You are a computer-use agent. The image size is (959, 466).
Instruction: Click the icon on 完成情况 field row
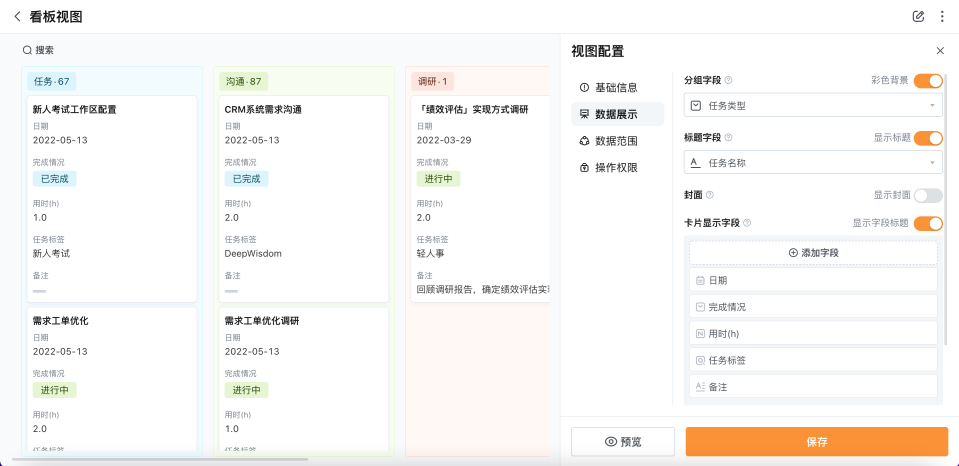(x=701, y=307)
